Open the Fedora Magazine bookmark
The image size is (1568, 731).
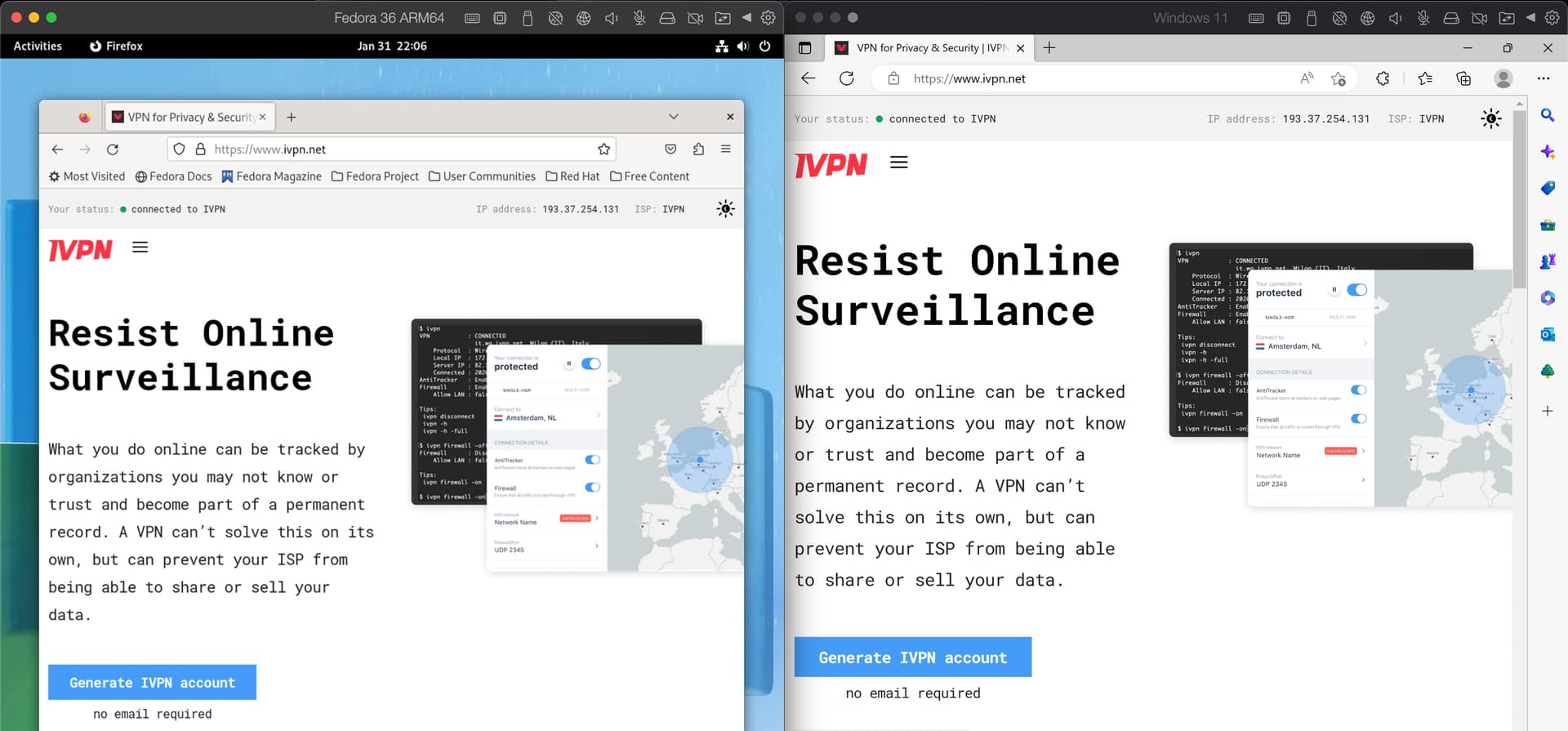click(271, 176)
